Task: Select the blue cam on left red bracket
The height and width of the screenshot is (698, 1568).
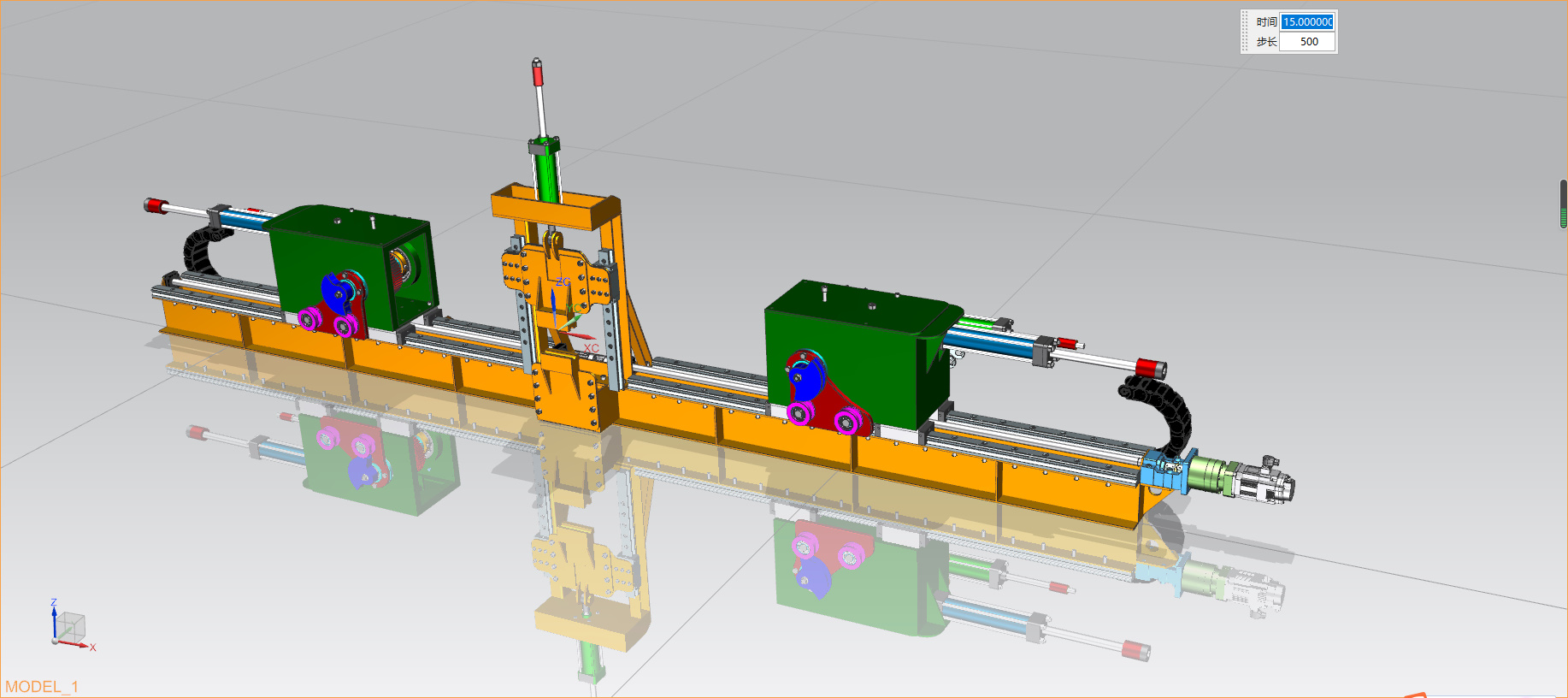Action: (339, 293)
